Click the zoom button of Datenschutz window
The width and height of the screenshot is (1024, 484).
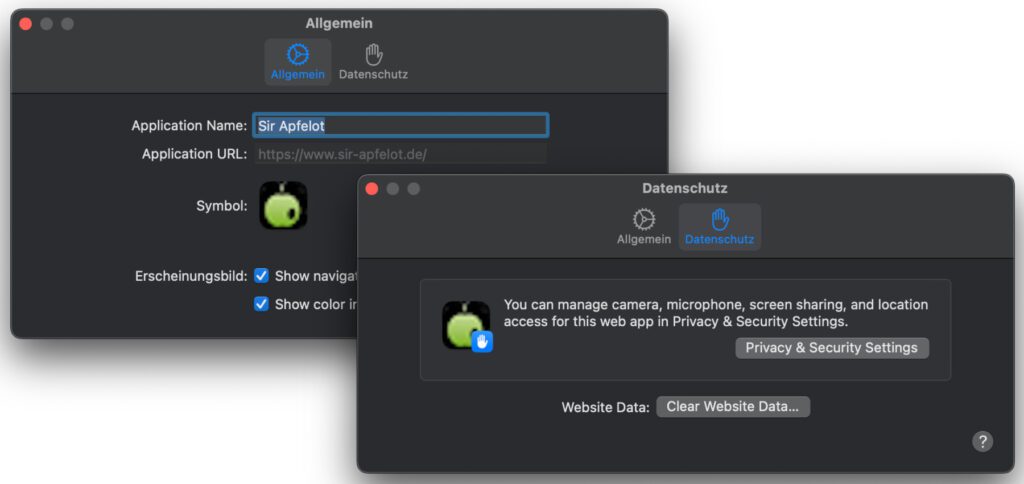413,189
